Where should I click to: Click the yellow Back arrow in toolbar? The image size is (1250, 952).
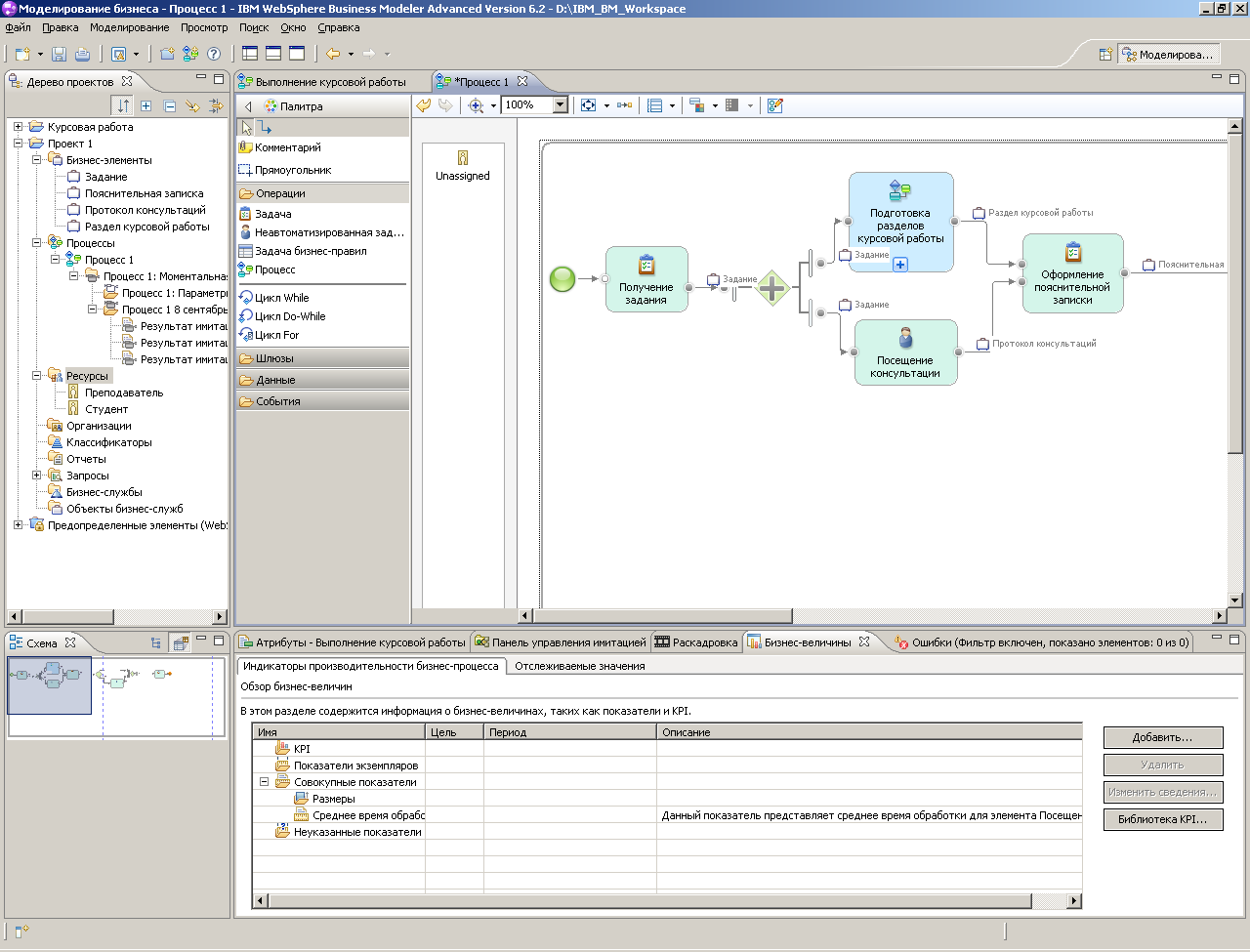pos(333,54)
